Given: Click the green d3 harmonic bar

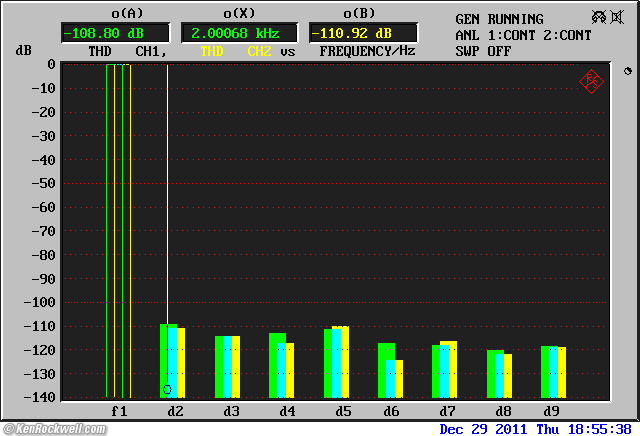Looking at the screenshot, I should 219,367.
